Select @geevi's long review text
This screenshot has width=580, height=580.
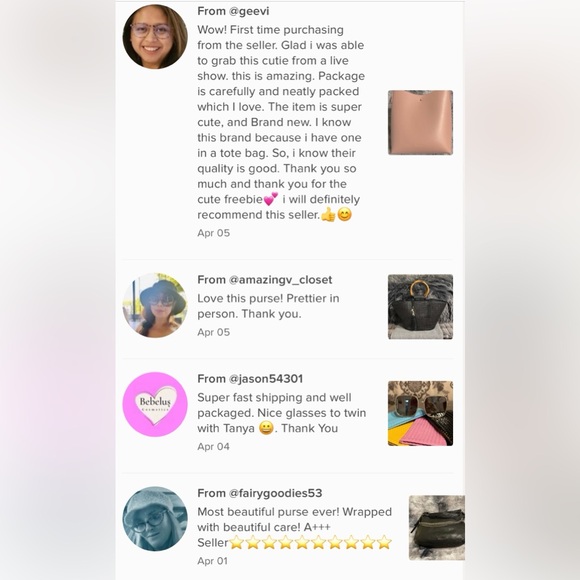tap(281, 122)
